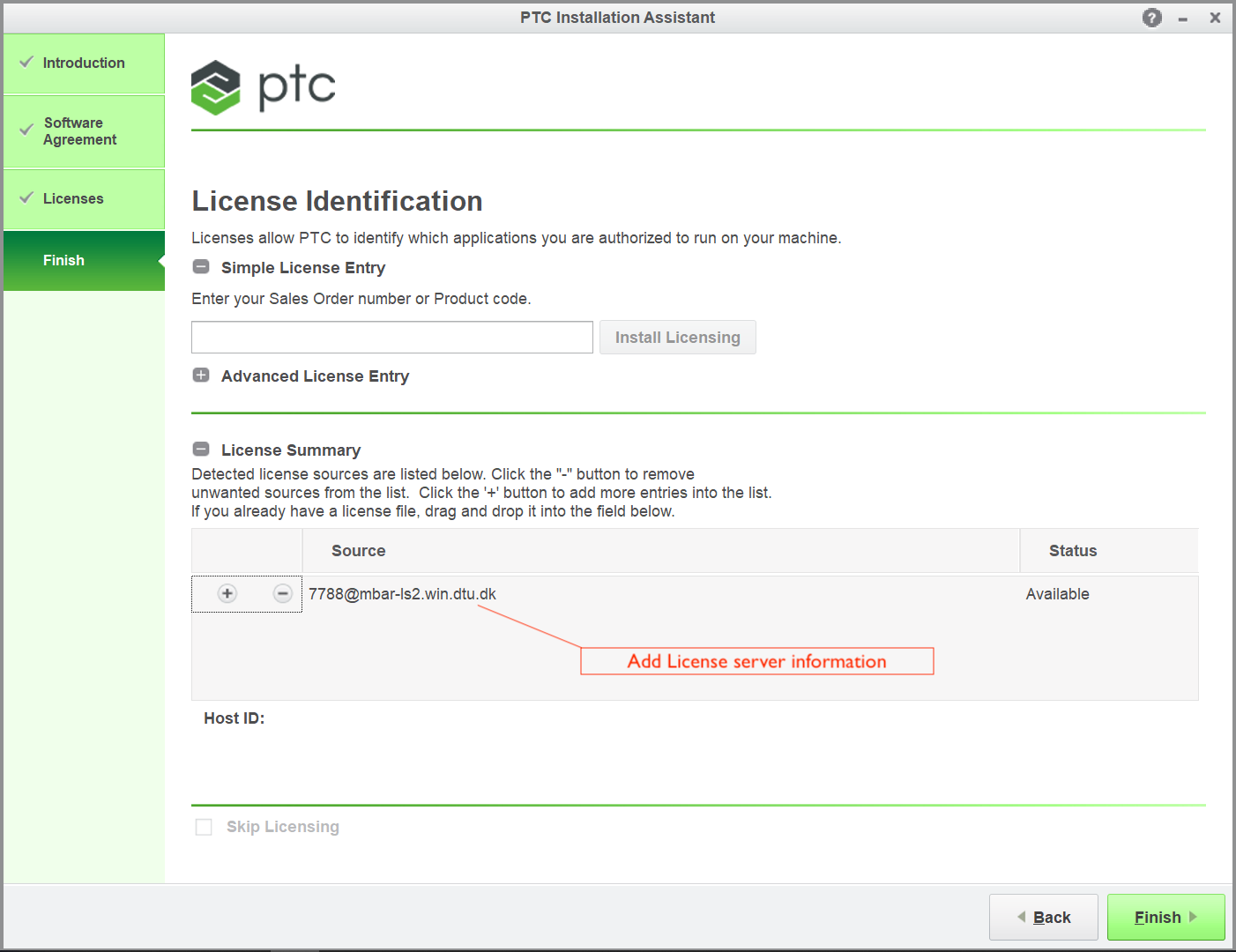Click the Back button
Screen dimensions: 1236x952
click(1044, 918)
